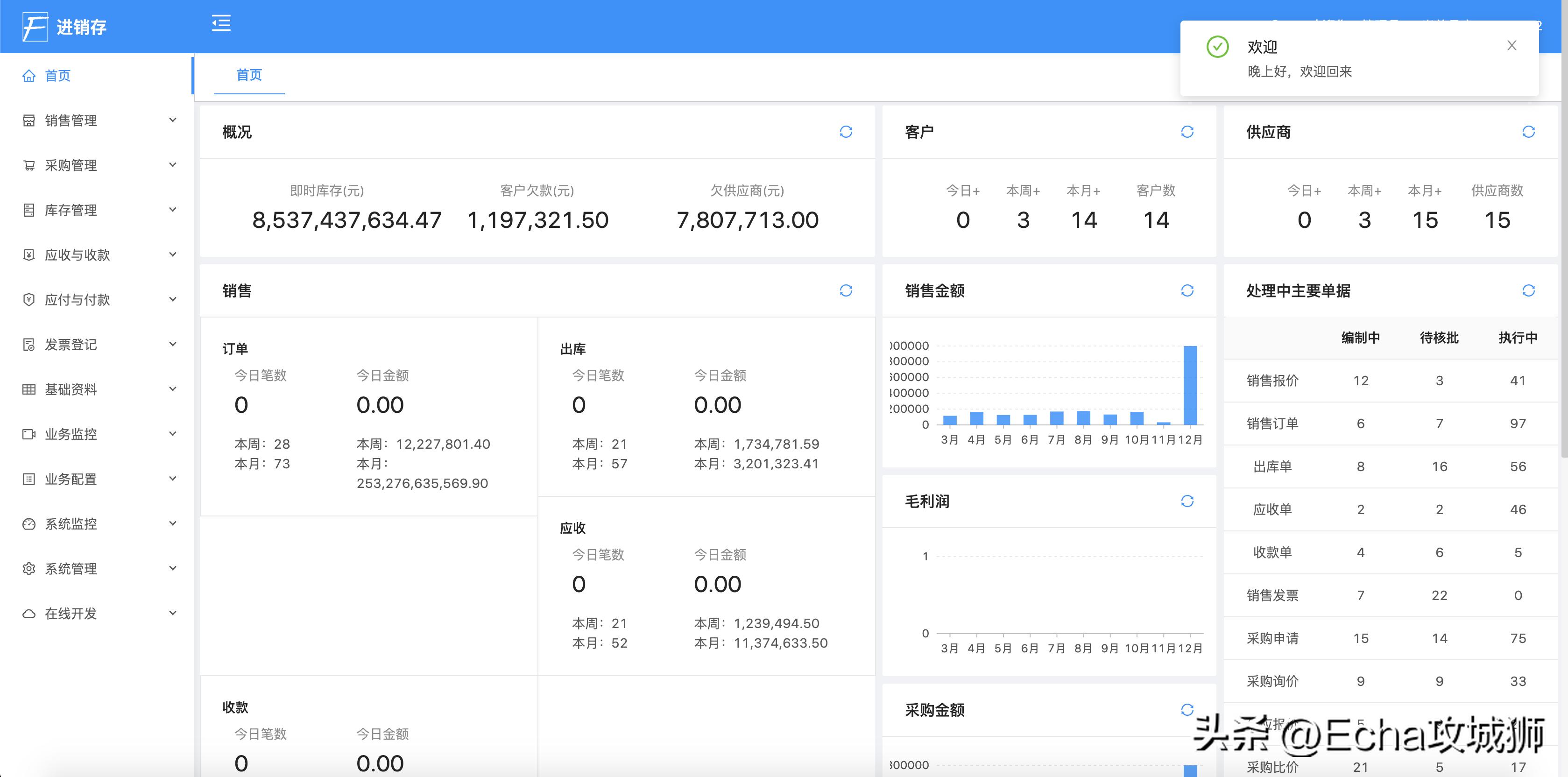Open 系统管理 via its gear icon

28,568
